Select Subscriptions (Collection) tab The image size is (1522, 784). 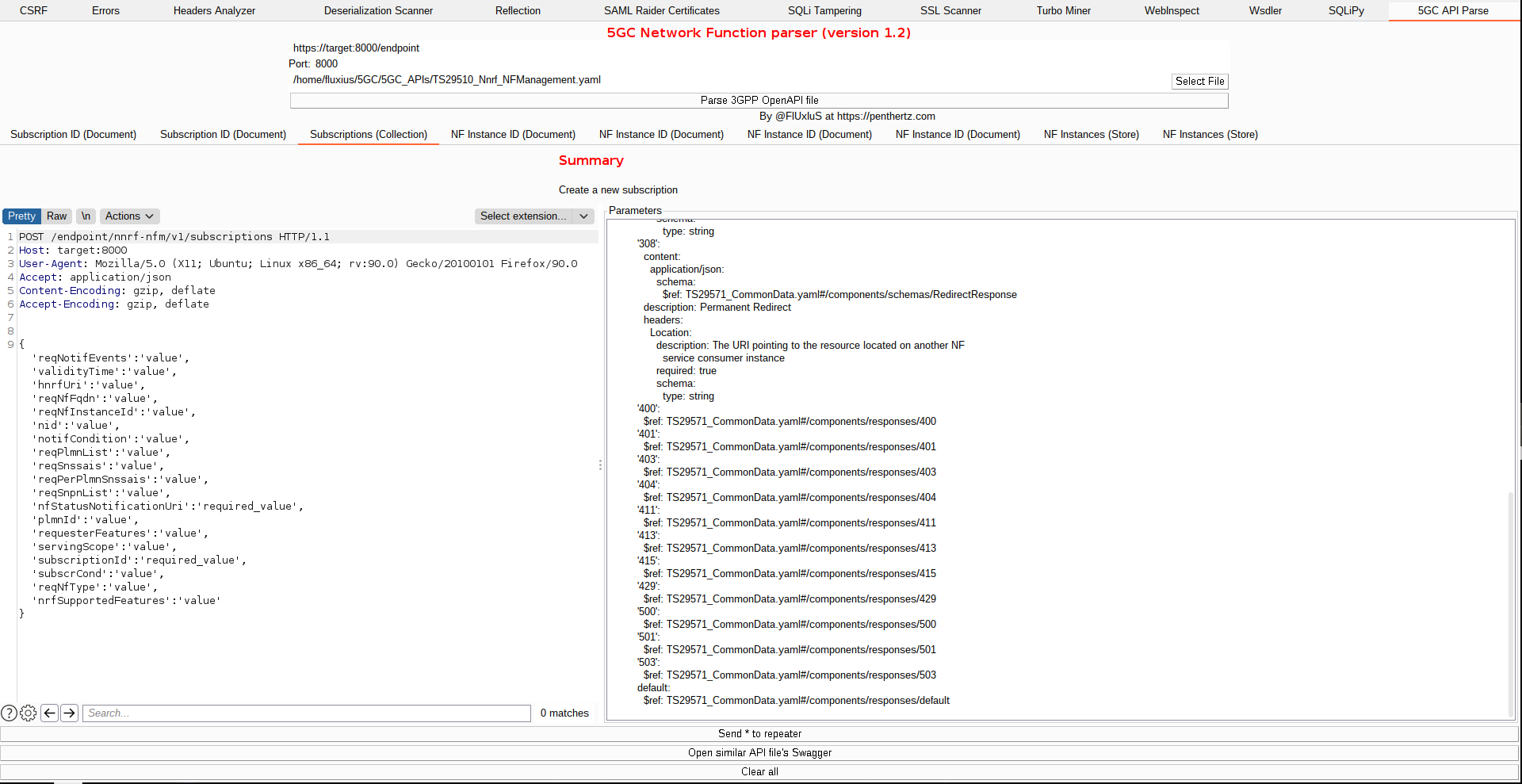tap(369, 135)
